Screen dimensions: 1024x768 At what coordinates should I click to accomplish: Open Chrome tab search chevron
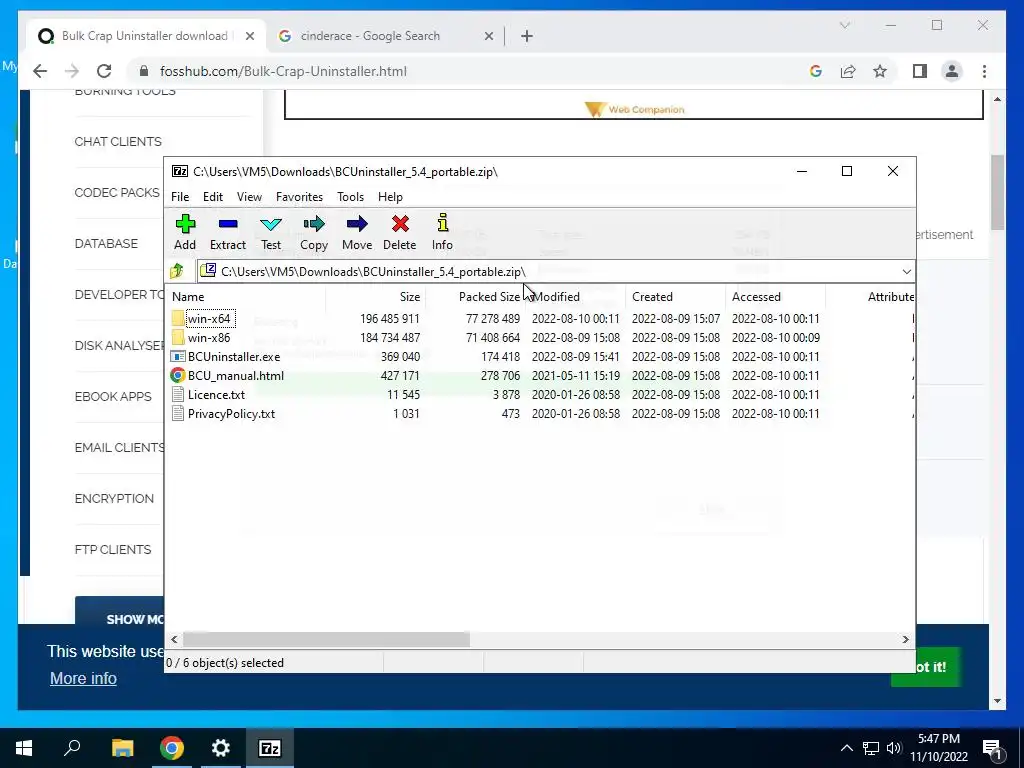tap(844, 25)
